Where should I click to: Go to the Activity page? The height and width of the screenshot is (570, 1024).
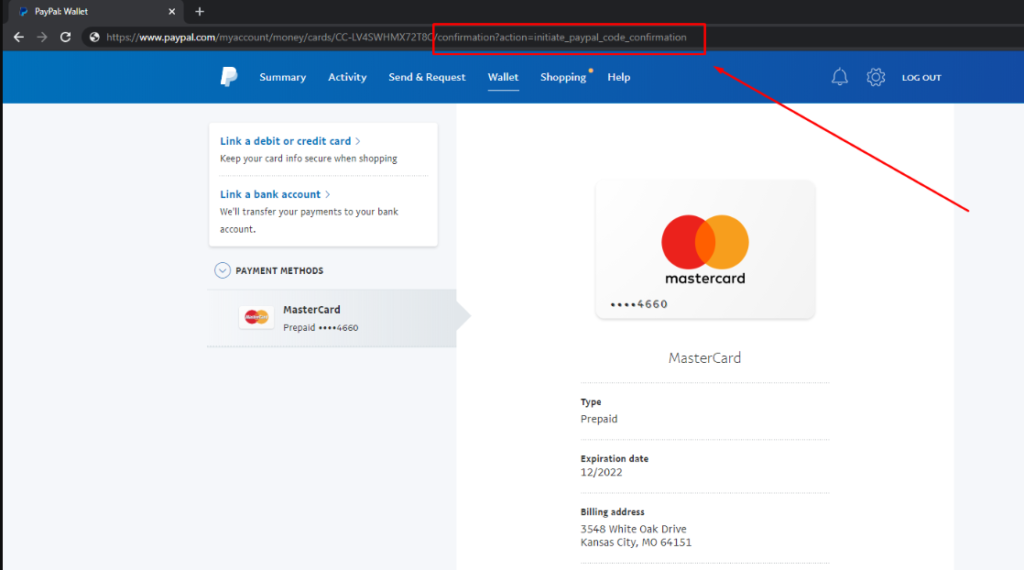(347, 77)
